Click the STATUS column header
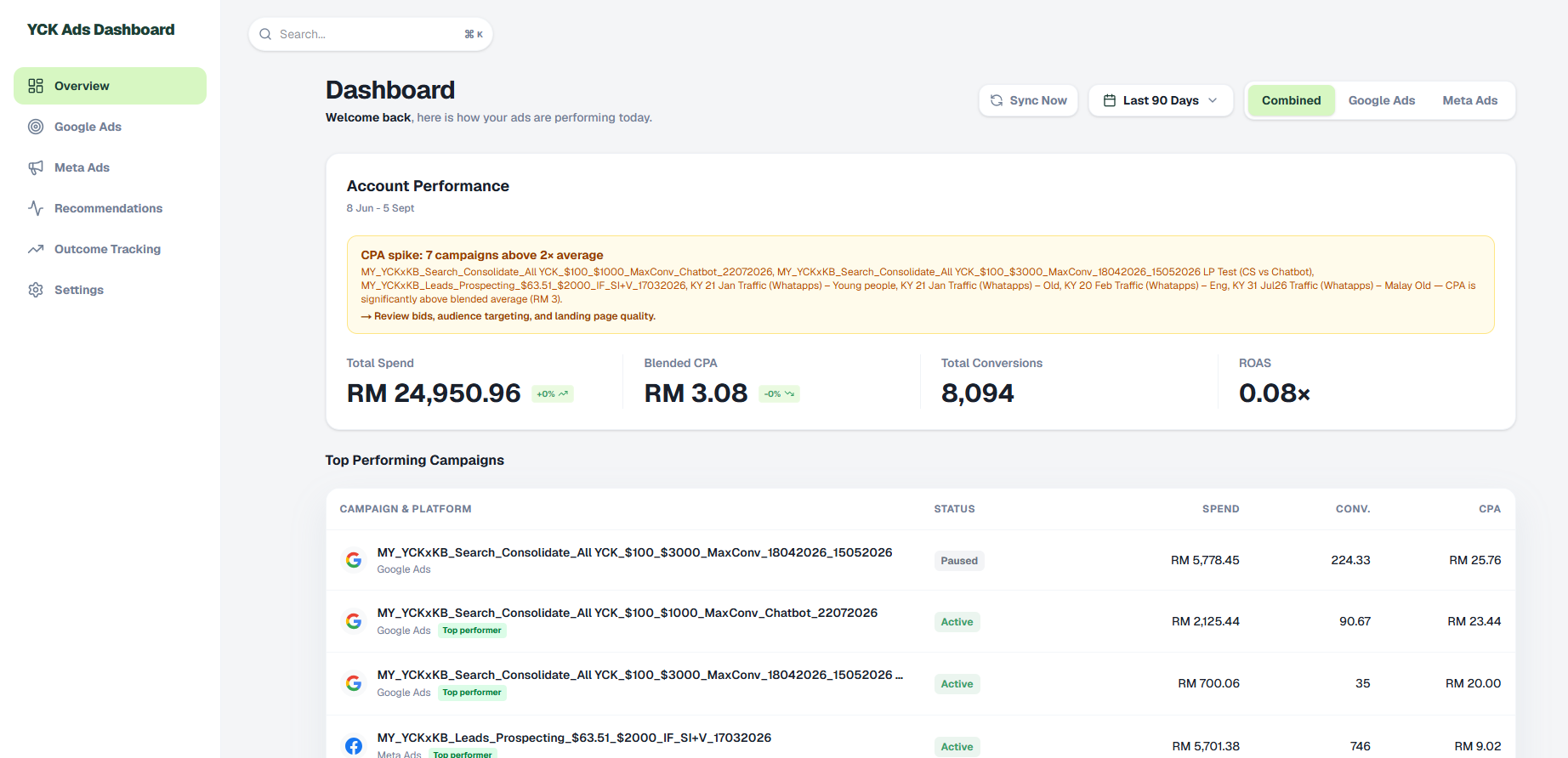 coord(954,509)
